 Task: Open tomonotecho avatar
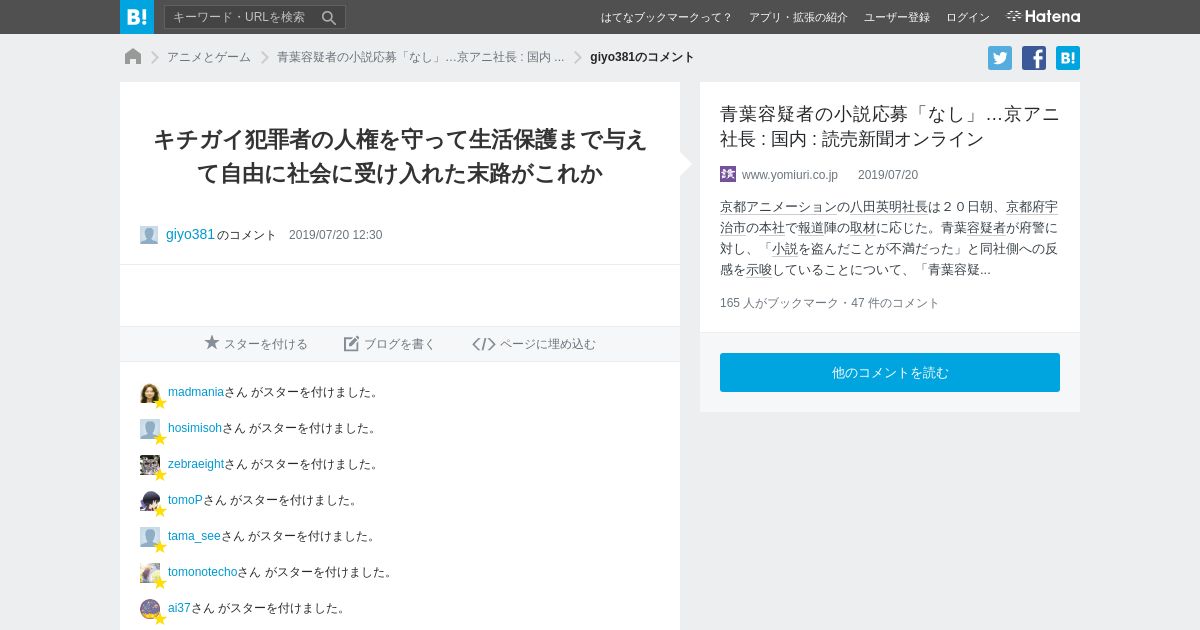(x=150, y=573)
